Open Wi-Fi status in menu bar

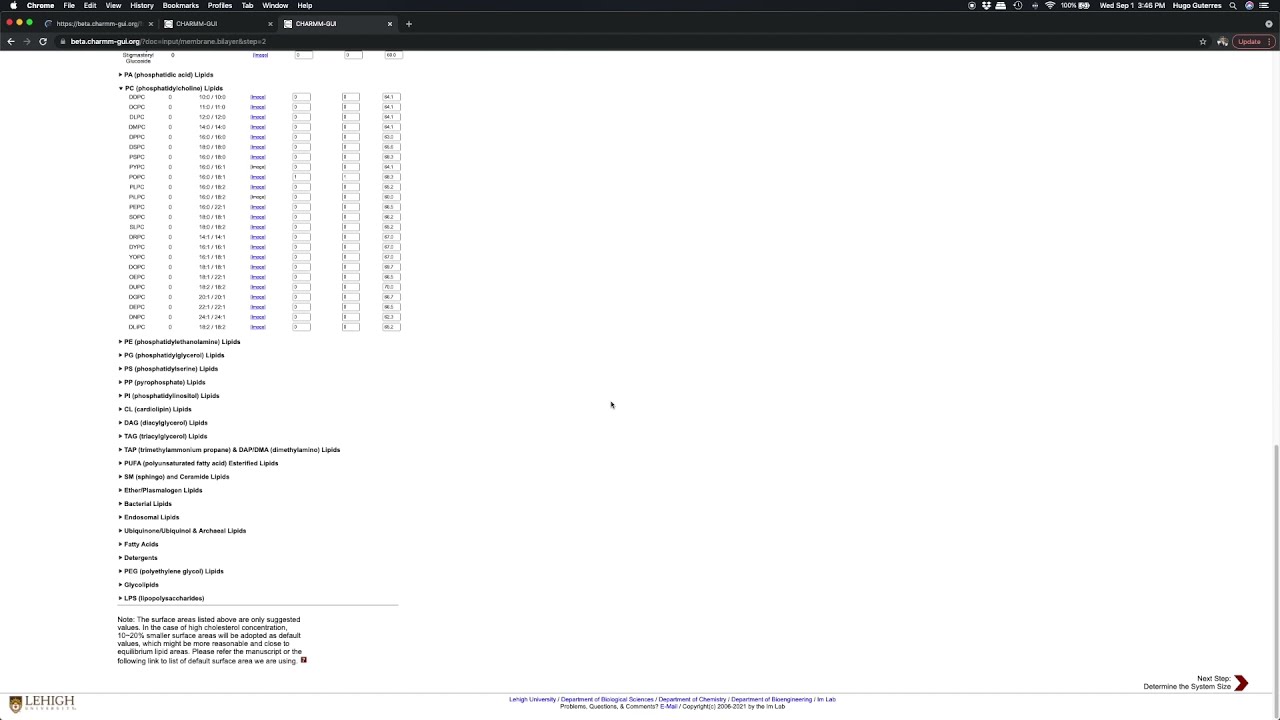pos(1050,5)
